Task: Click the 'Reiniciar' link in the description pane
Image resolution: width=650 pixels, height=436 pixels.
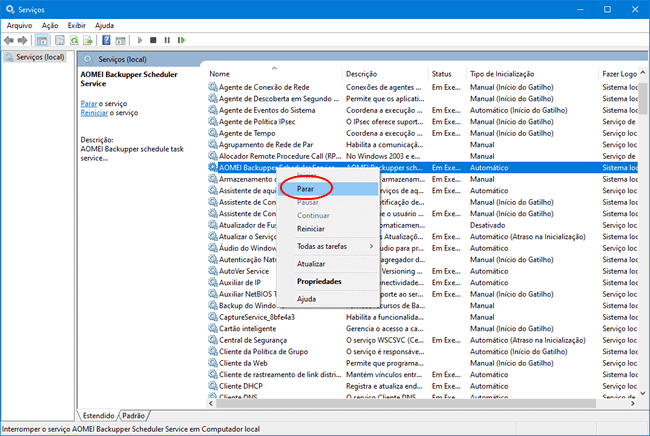Action: [93, 113]
